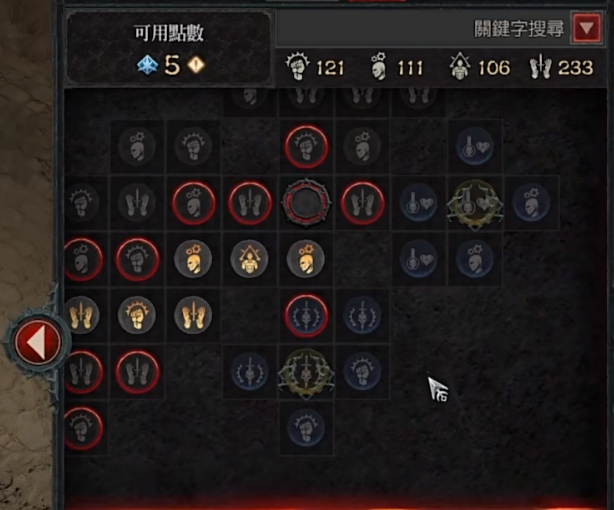
Task: Select blue fist node beneath the ornate skull node
Action: 305,428
